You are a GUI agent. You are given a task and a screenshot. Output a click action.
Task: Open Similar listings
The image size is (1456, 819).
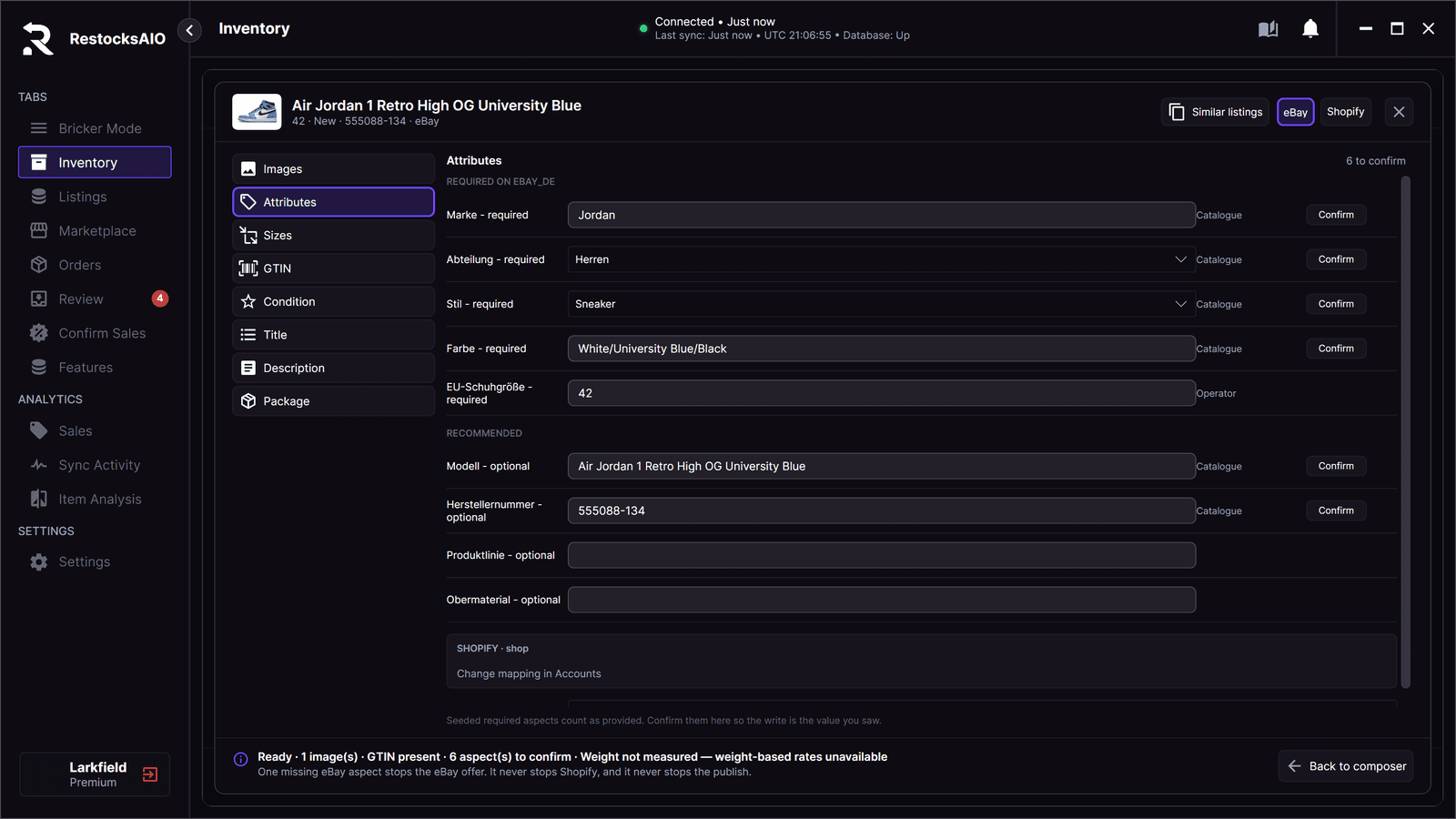click(x=1215, y=112)
